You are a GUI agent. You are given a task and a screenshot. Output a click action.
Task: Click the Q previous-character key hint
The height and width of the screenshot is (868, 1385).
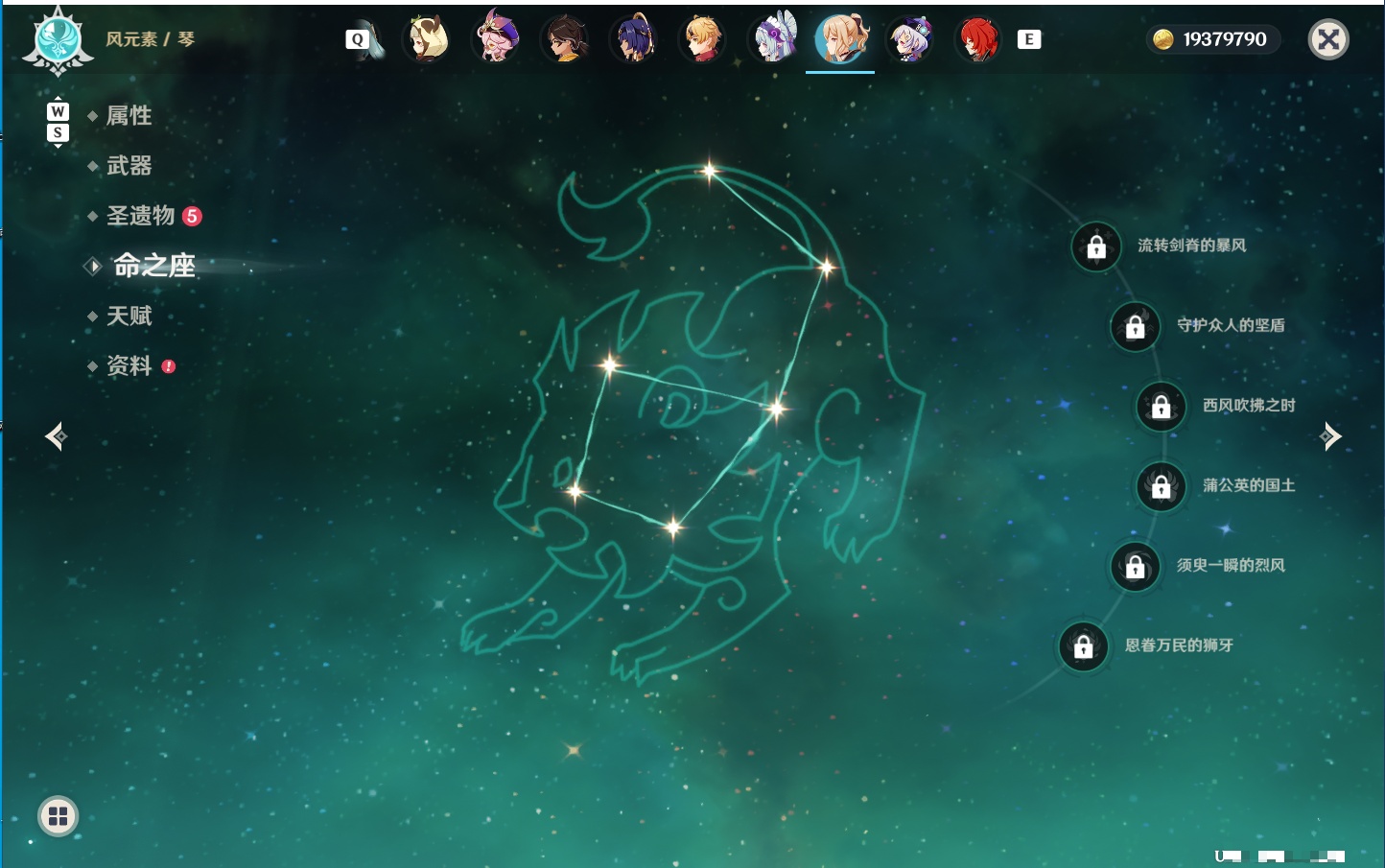(357, 39)
